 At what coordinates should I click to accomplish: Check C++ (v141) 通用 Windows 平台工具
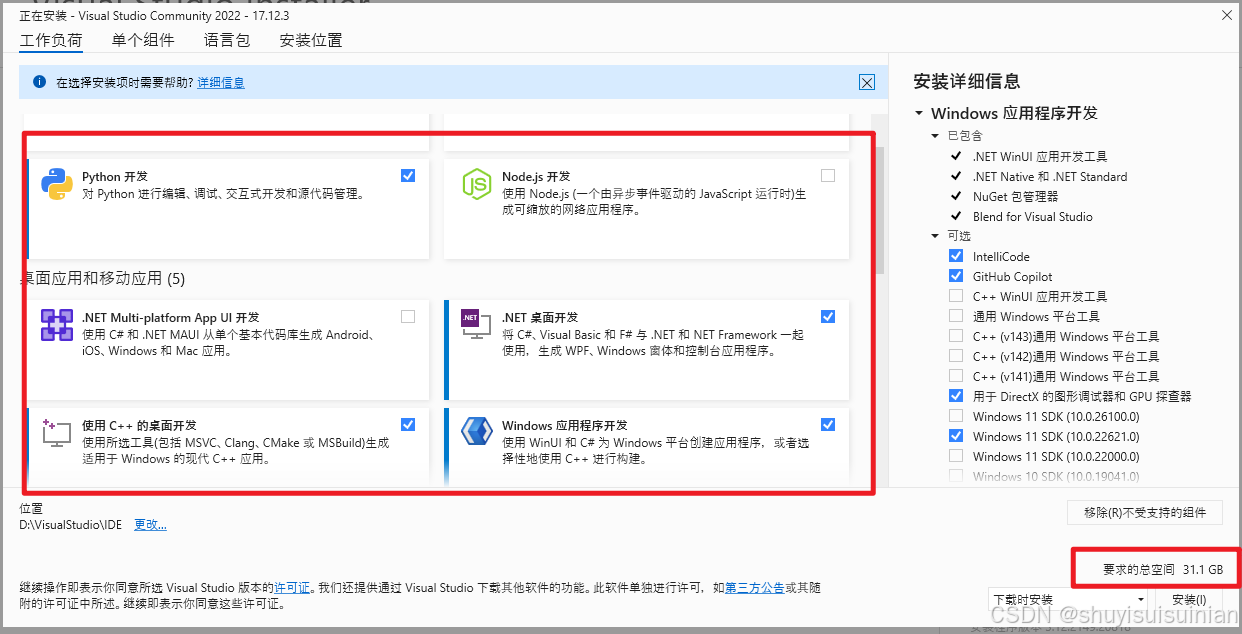[956, 376]
